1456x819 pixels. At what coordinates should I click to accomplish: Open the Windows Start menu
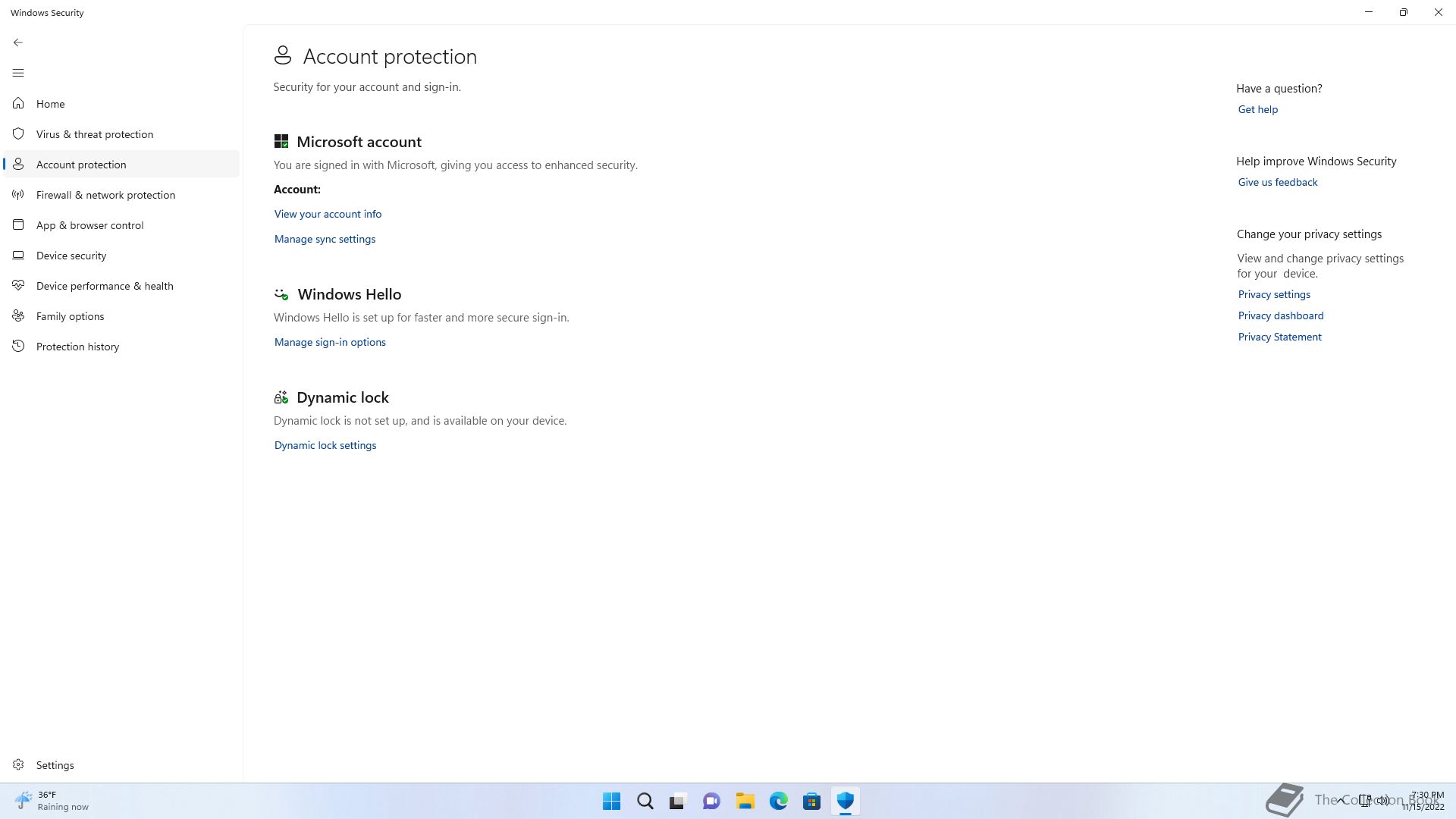(x=611, y=801)
